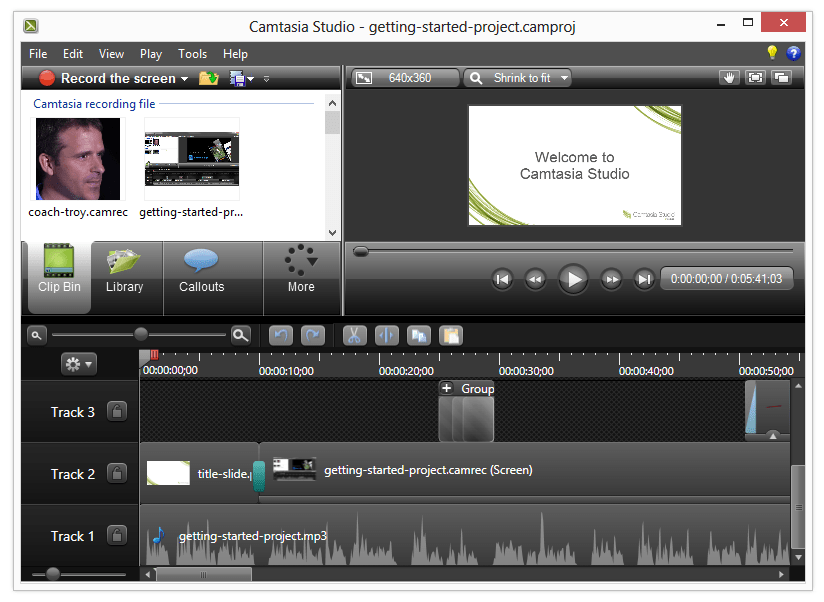Click the Copy icon in timeline toolbar

click(418, 336)
